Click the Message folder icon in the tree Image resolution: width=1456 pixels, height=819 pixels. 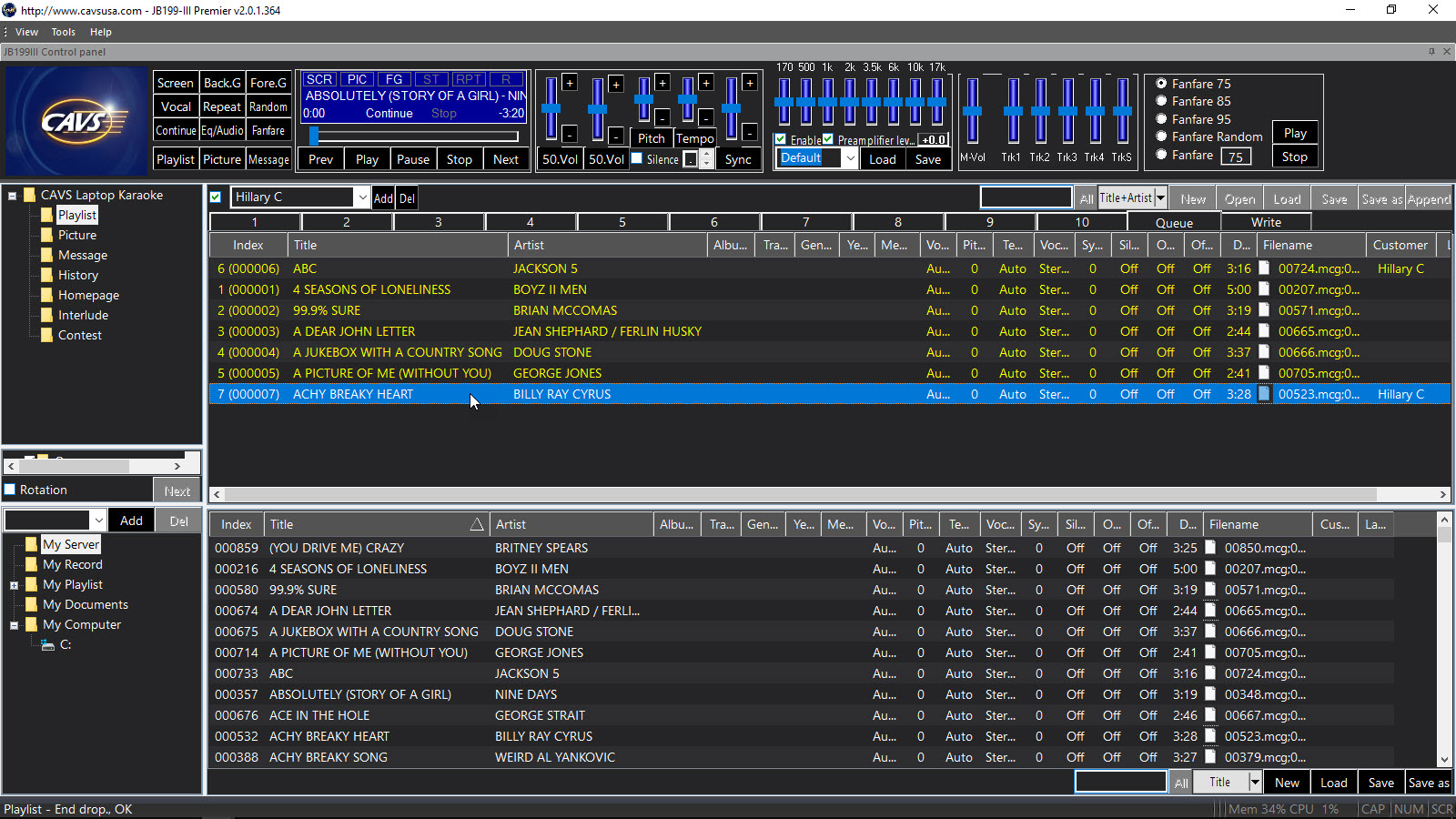[x=46, y=256]
